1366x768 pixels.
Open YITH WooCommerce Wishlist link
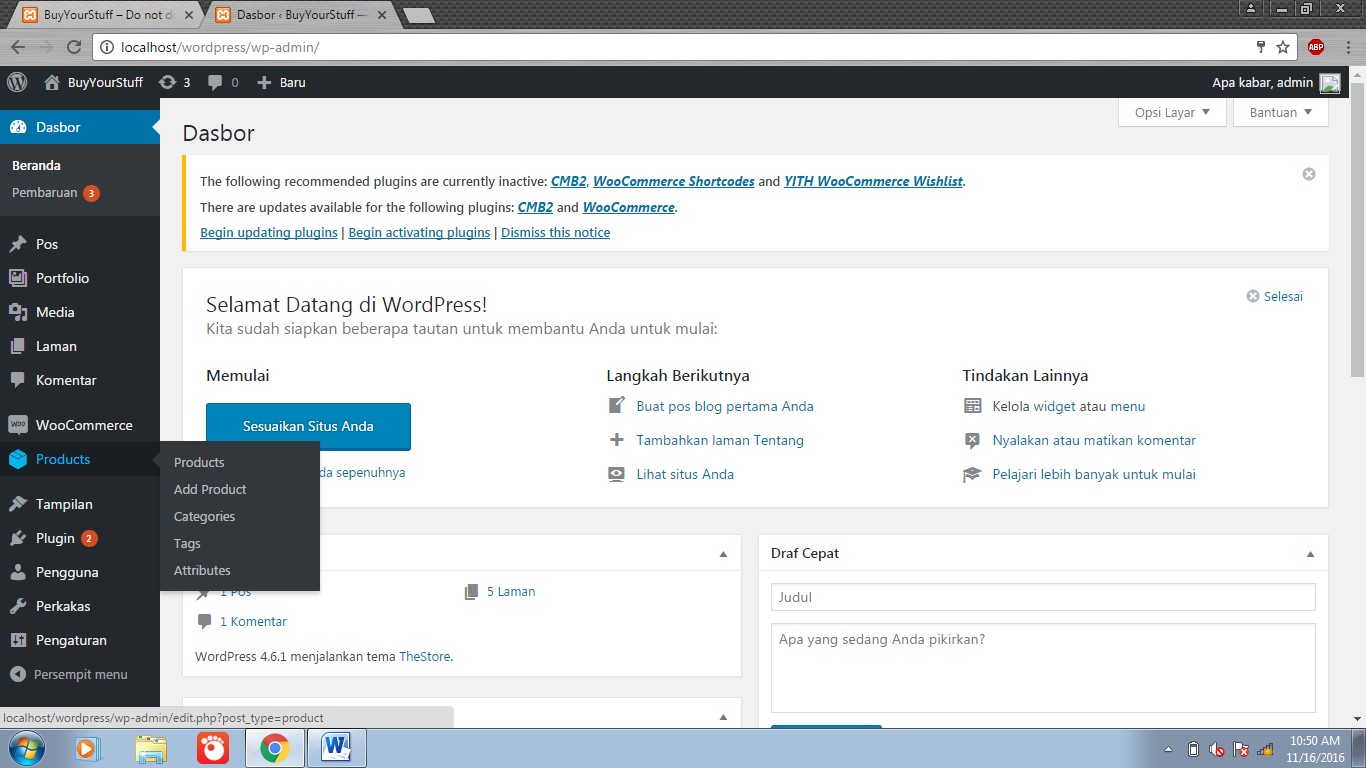point(873,181)
